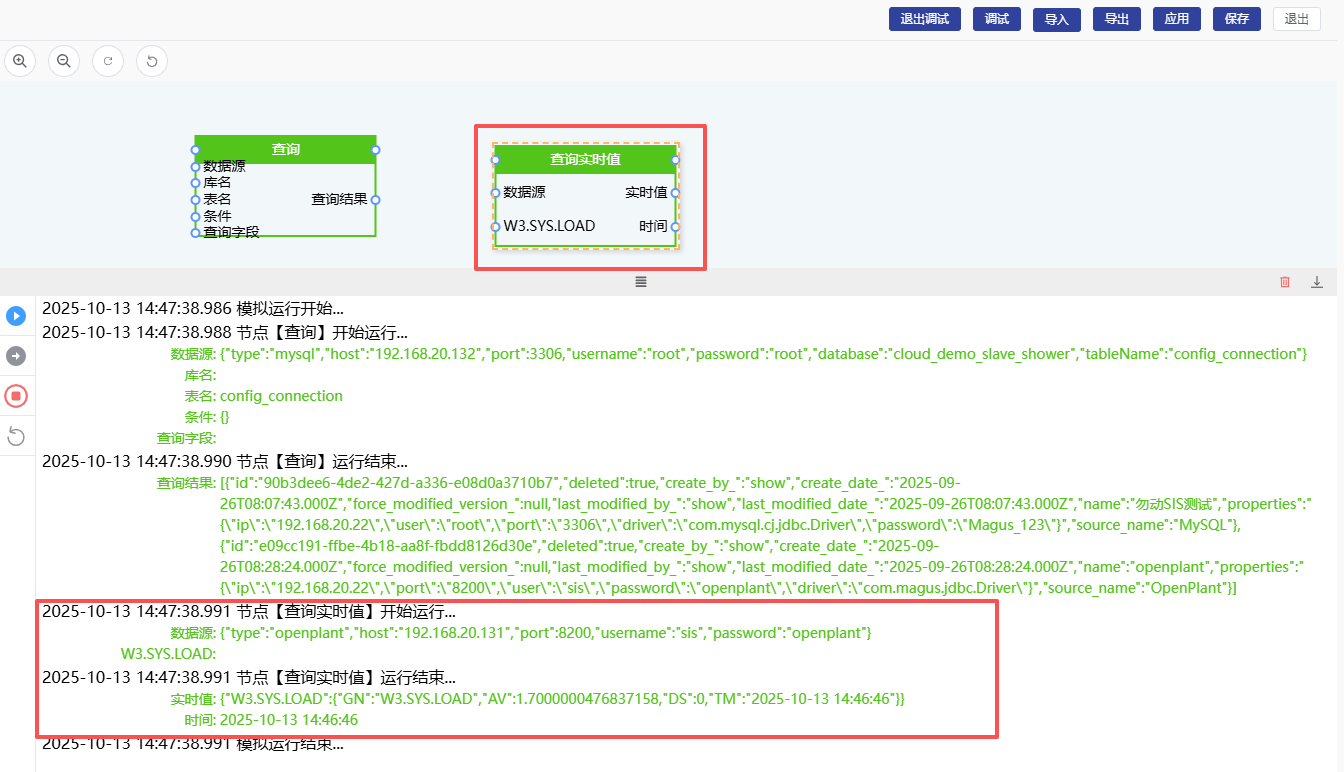1344x772 pixels.
Task: Click the 导入 import button
Action: click(x=1056, y=19)
